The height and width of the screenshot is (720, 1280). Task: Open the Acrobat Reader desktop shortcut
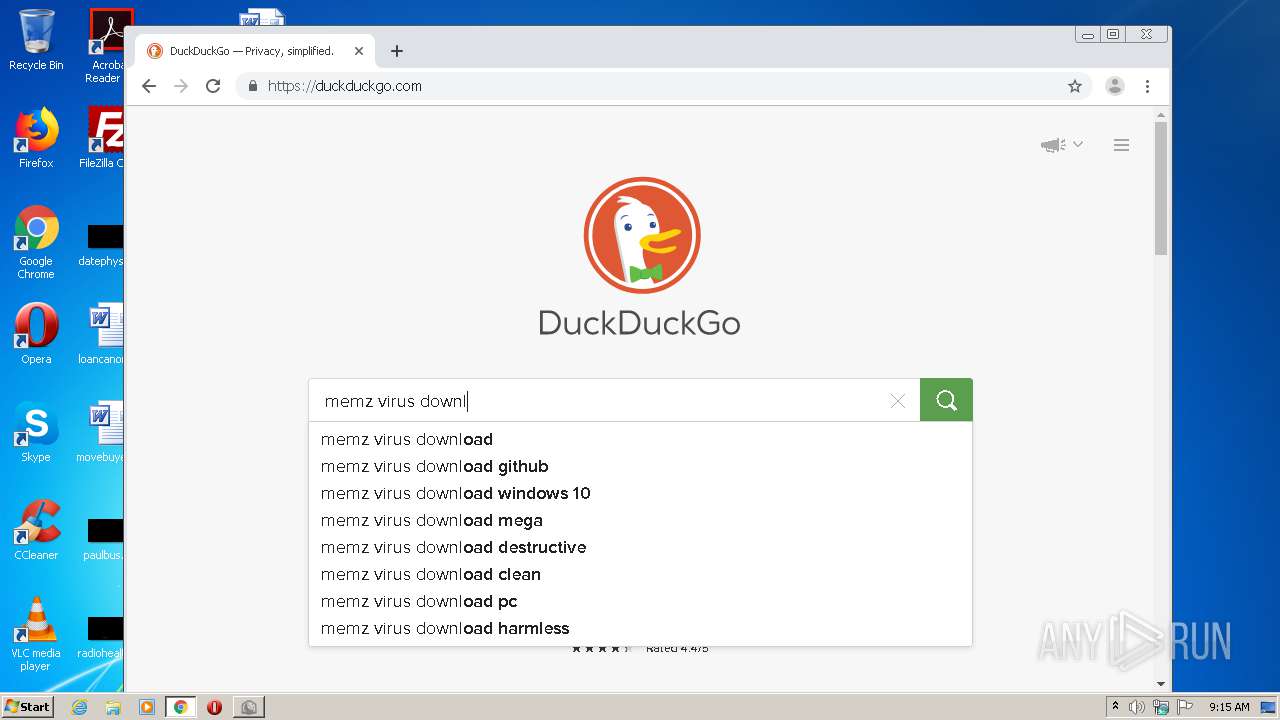(x=105, y=46)
